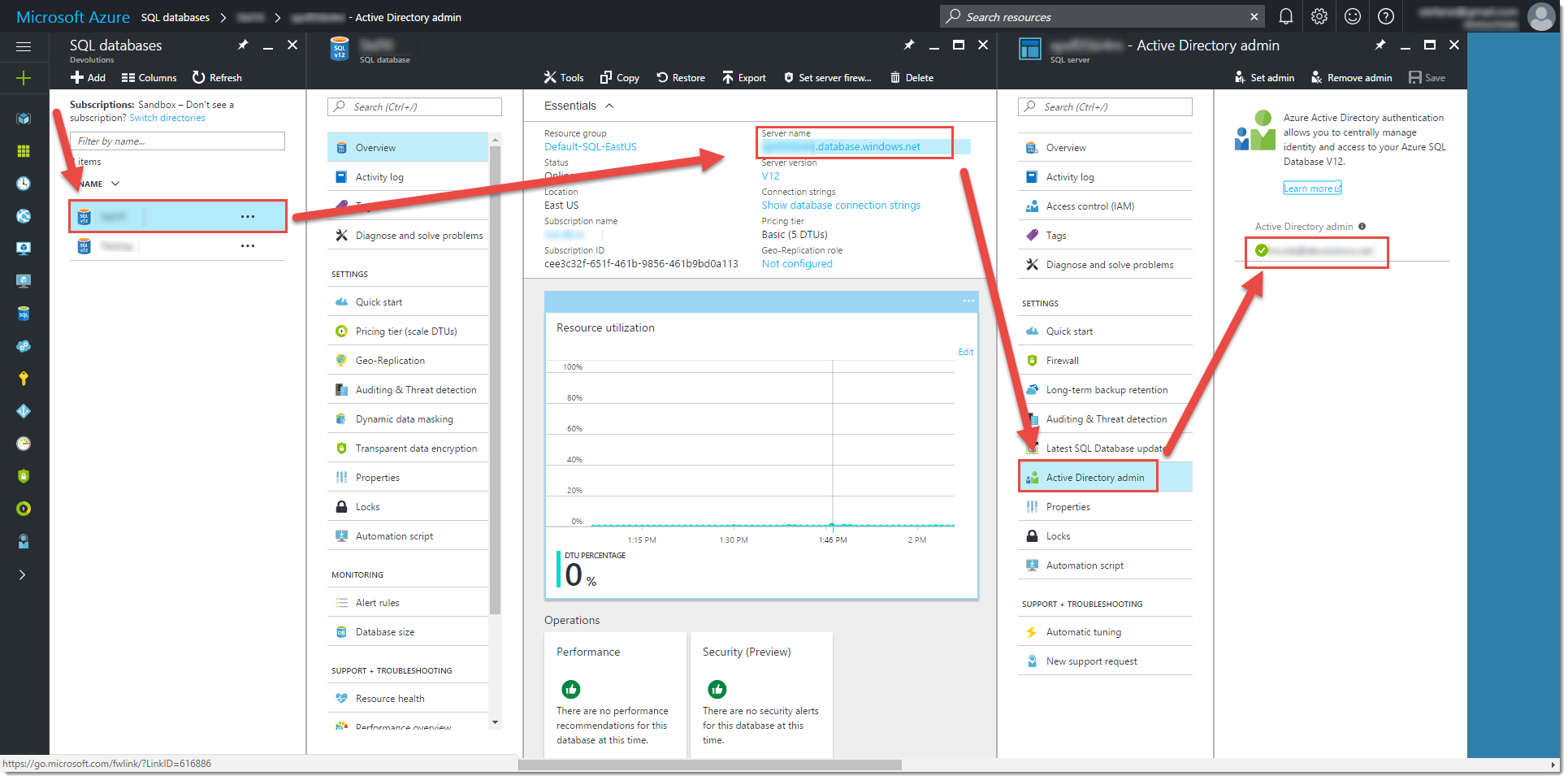This screenshot has height=780, width=1568.
Task: Open ellipsis menu of selected database row
Action: [248, 217]
